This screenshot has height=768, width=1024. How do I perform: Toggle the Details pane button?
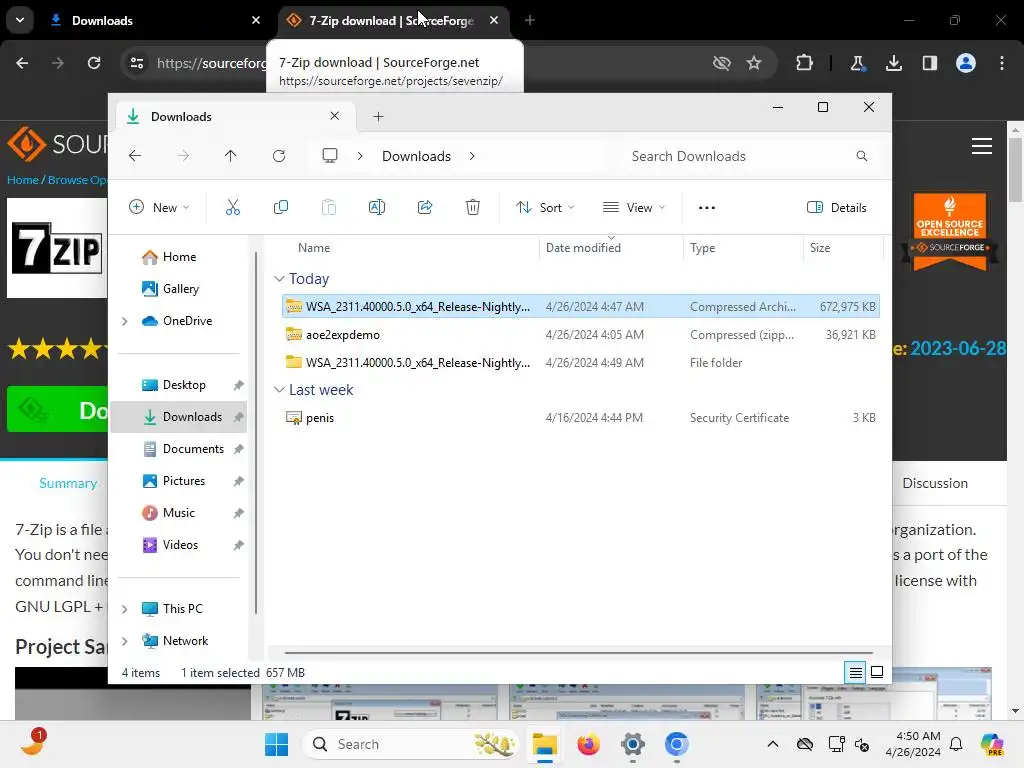pyautogui.click(x=837, y=208)
